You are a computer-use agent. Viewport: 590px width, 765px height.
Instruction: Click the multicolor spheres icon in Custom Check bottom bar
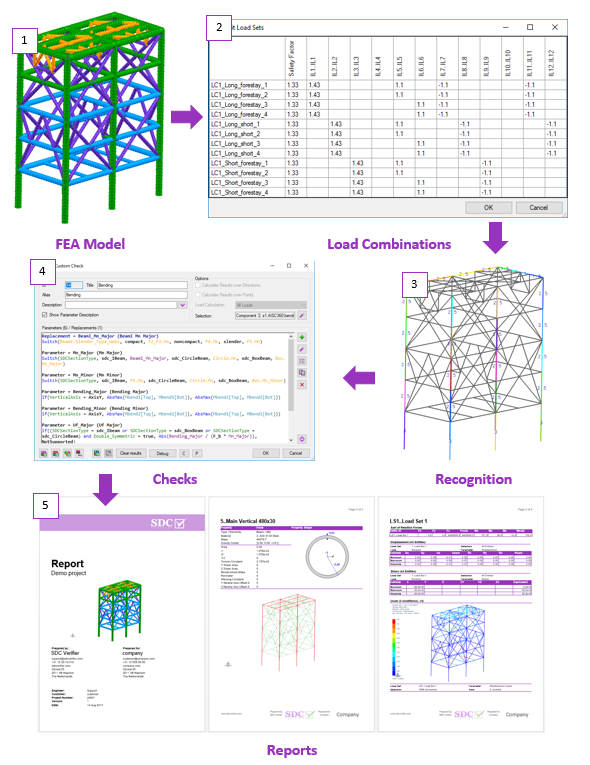(x=67, y=453)
